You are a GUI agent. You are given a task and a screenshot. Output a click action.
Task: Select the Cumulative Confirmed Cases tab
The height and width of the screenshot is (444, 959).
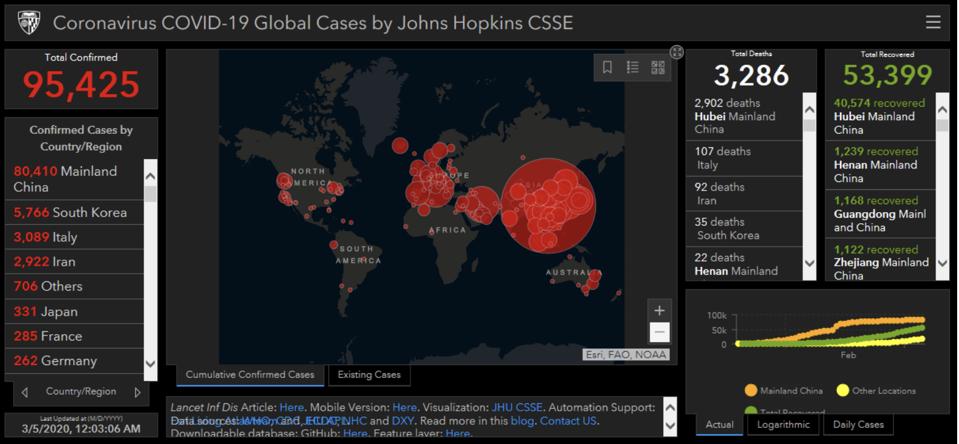pyautogui.click(x=250, y=375)
